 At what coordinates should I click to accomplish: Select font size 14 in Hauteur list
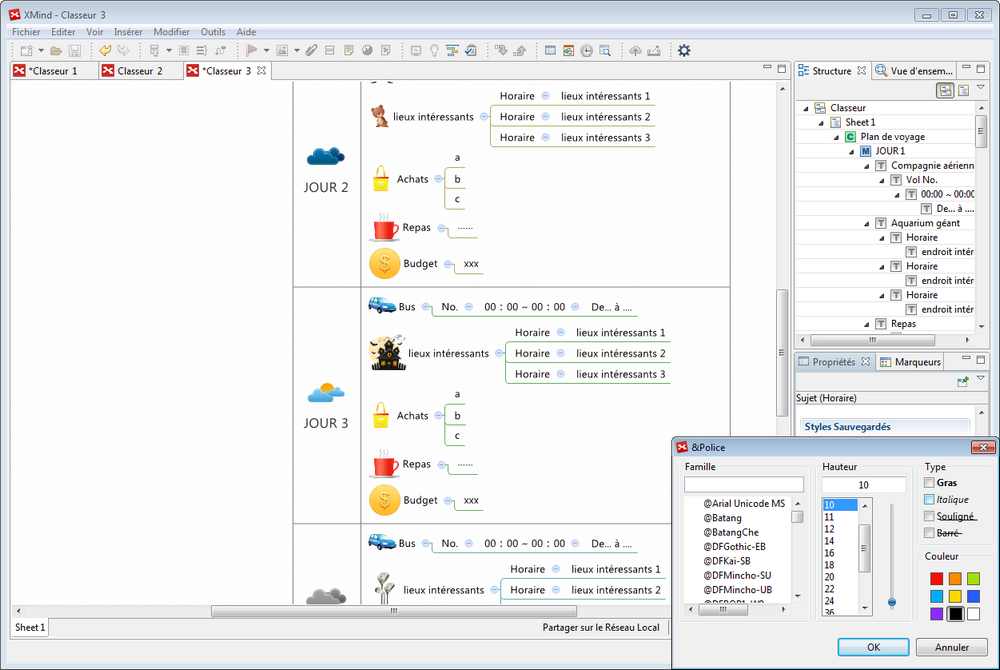point(829,541)
